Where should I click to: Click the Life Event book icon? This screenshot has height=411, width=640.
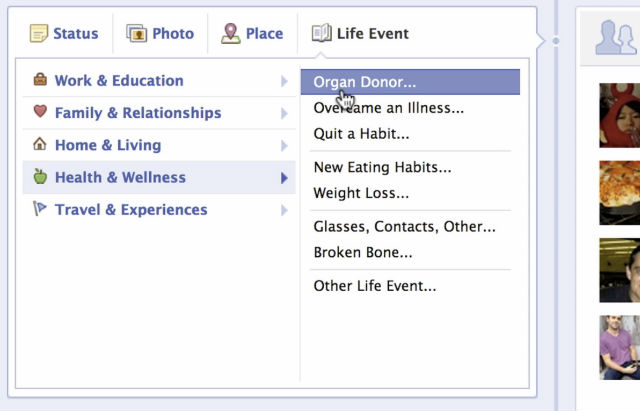tap(321, 33)
